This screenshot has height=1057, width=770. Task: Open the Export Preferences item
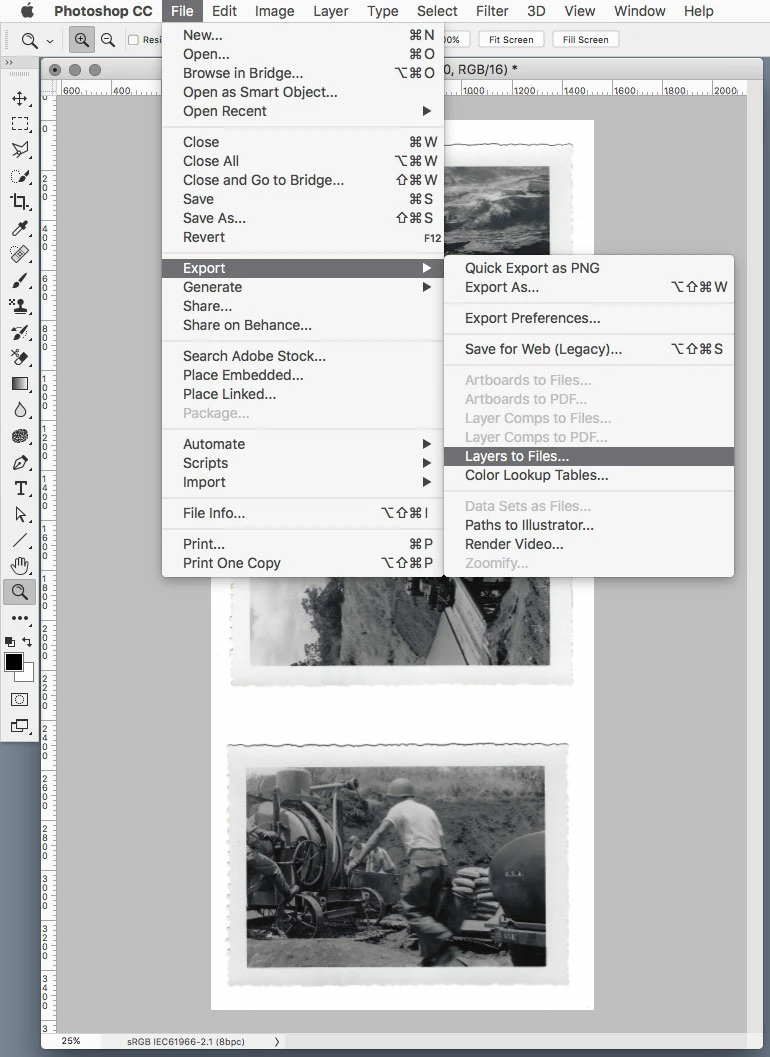tap(589, 318)
